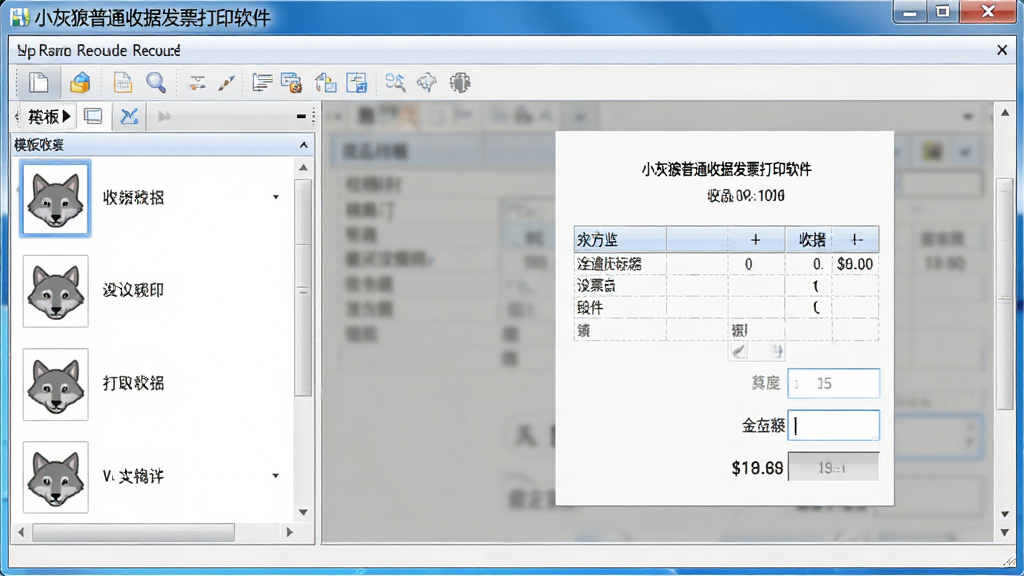Click the input field containing 15
1024x576 pixels.
click(x=833, y=383)
